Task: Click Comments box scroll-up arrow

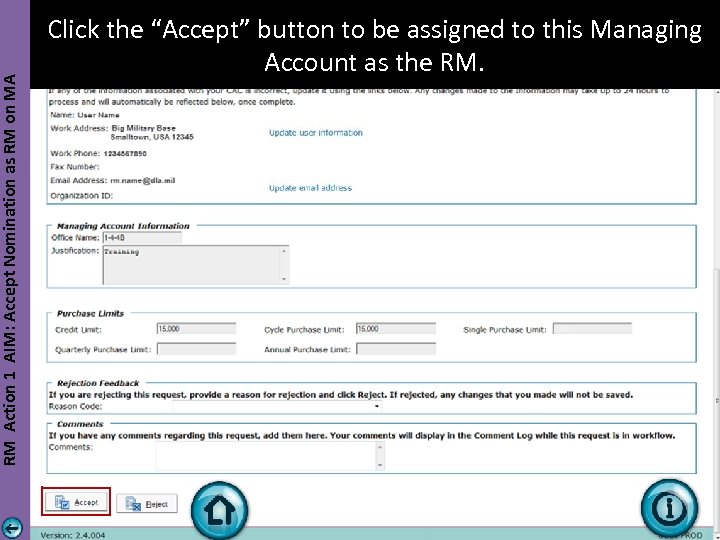Action: (380, 446)
